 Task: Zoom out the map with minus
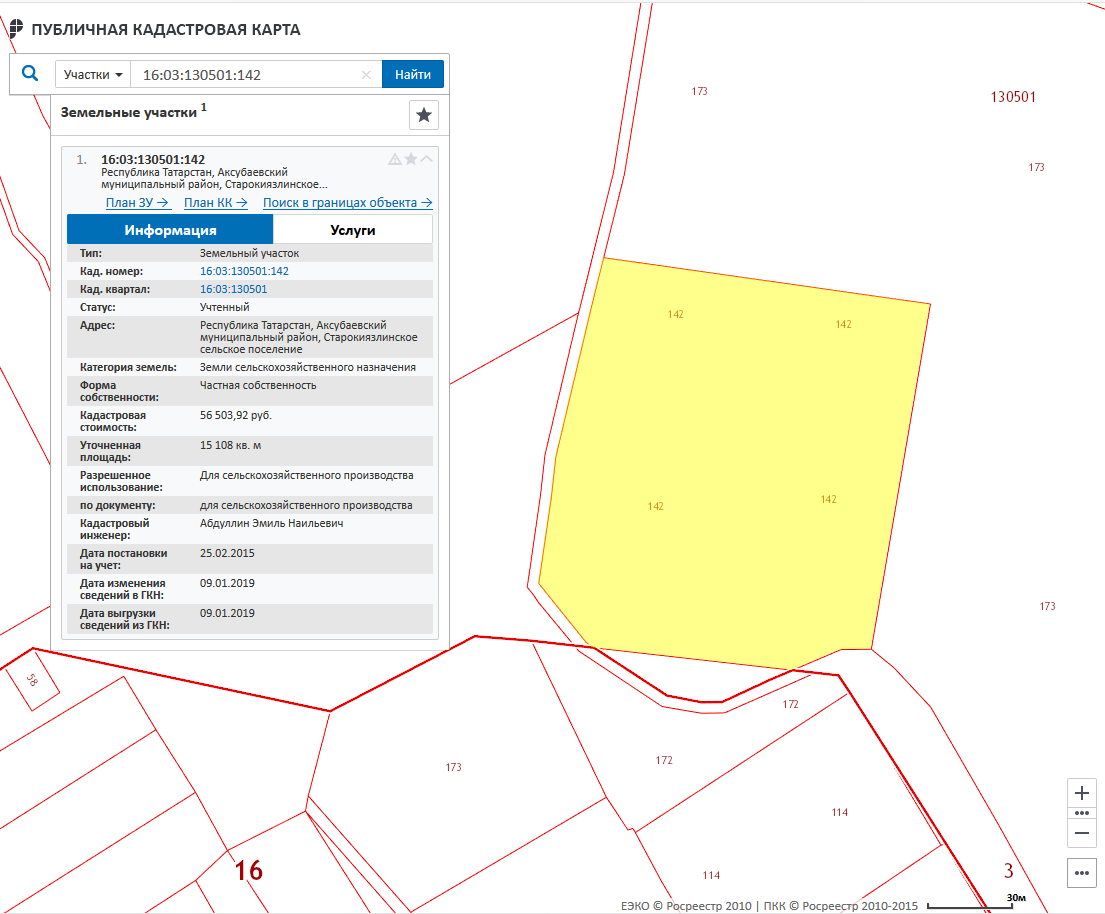pos(1081,832)
